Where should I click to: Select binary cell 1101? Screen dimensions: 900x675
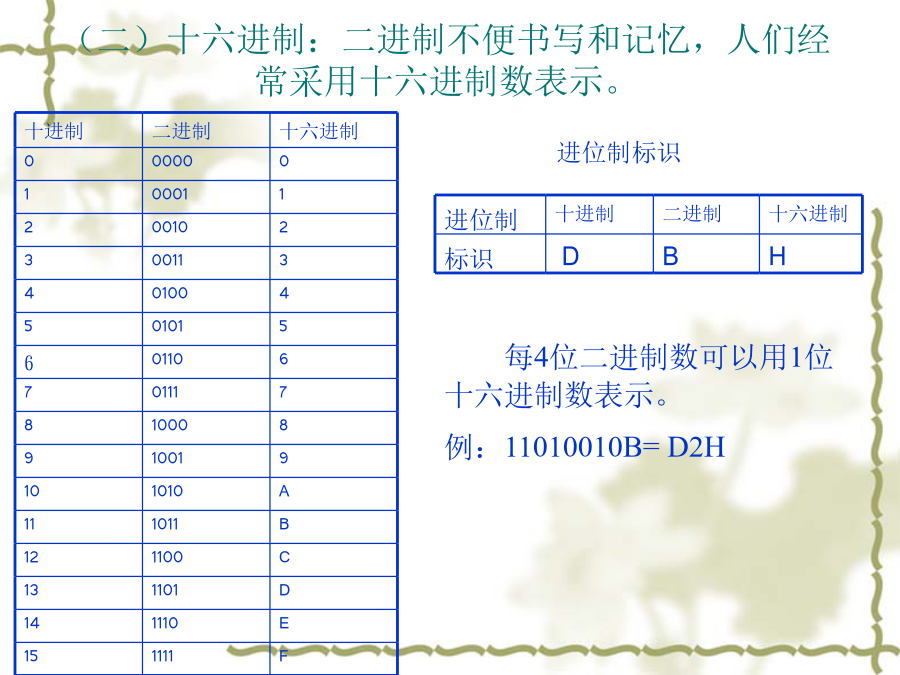click(x=206, y=593)
